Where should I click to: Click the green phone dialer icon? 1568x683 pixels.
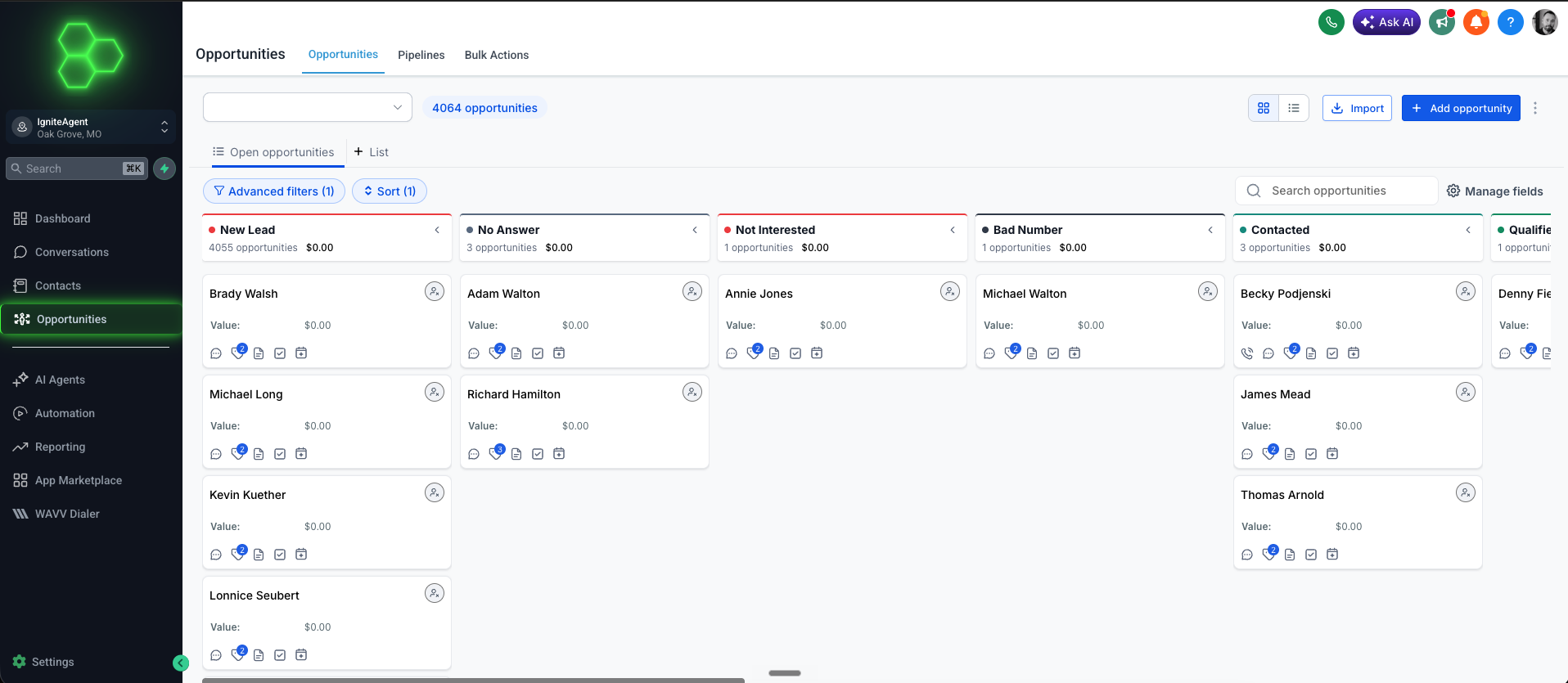pyautogui.click(x=1331, y=22)
